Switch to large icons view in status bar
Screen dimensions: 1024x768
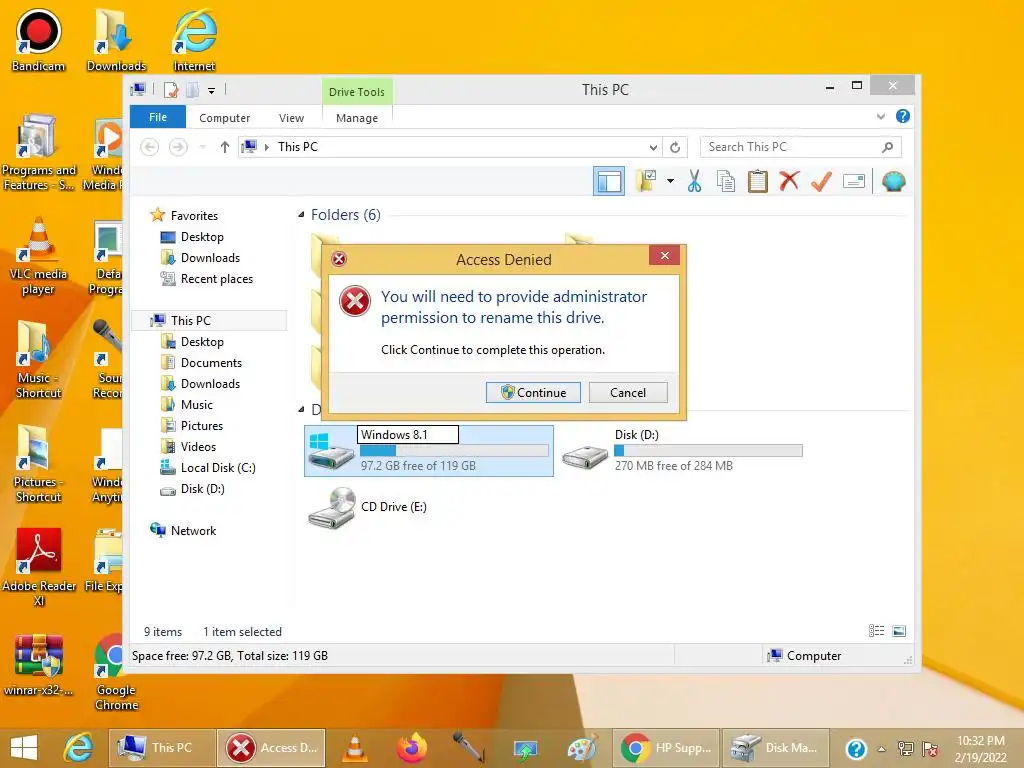point(899,631)
